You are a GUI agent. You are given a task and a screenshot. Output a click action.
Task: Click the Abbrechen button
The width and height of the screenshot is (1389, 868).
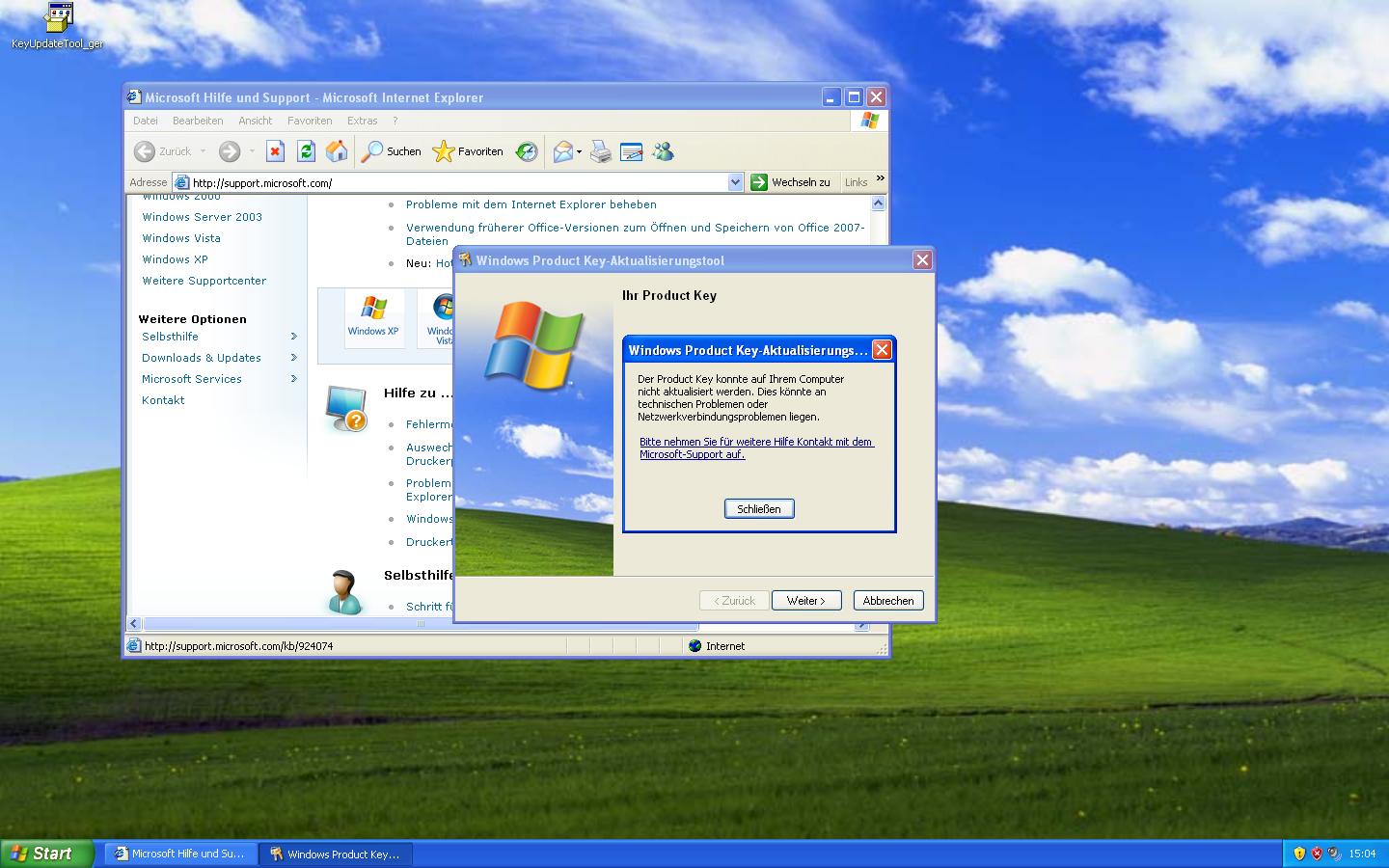point(887,601)
